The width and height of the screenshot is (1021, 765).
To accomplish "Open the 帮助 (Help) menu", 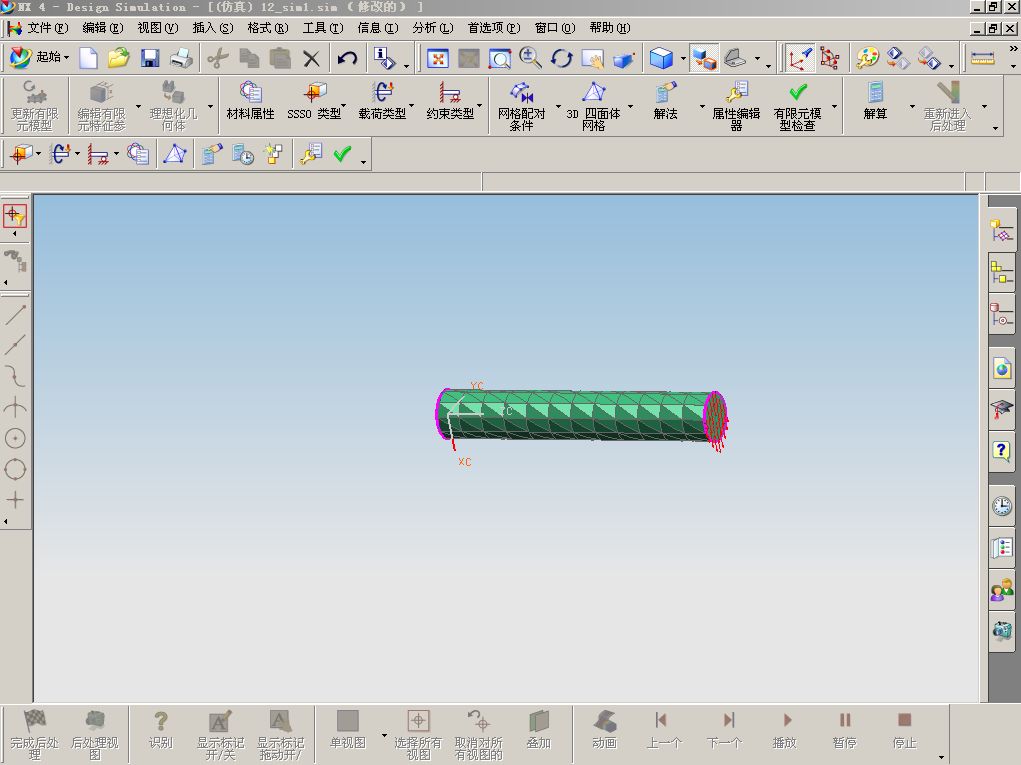I will tap(609, 28).
